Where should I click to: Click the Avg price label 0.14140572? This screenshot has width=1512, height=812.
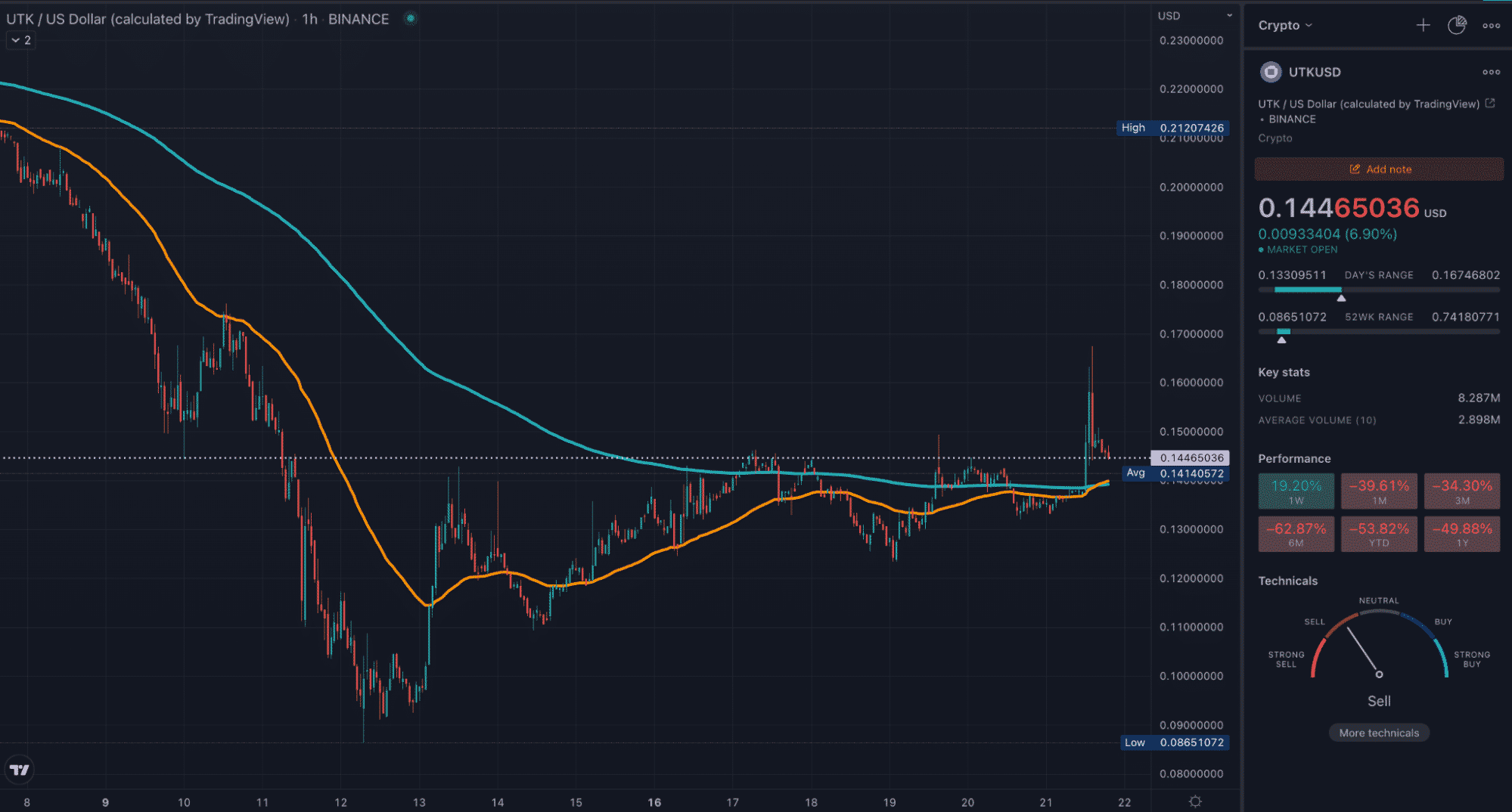tap(1175, 473)
